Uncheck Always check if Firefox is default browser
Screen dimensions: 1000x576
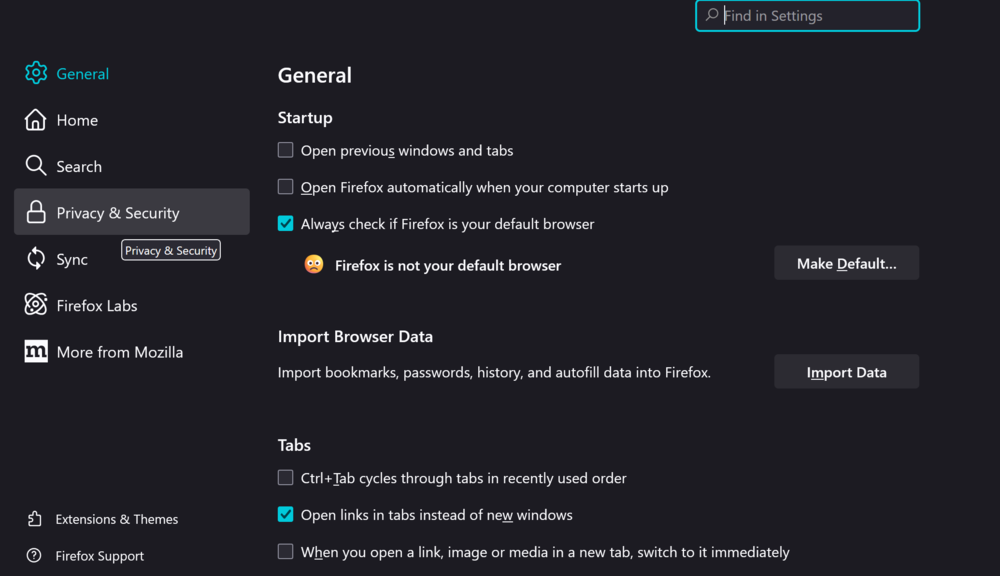pyautogui.click(x=285, y=223)
